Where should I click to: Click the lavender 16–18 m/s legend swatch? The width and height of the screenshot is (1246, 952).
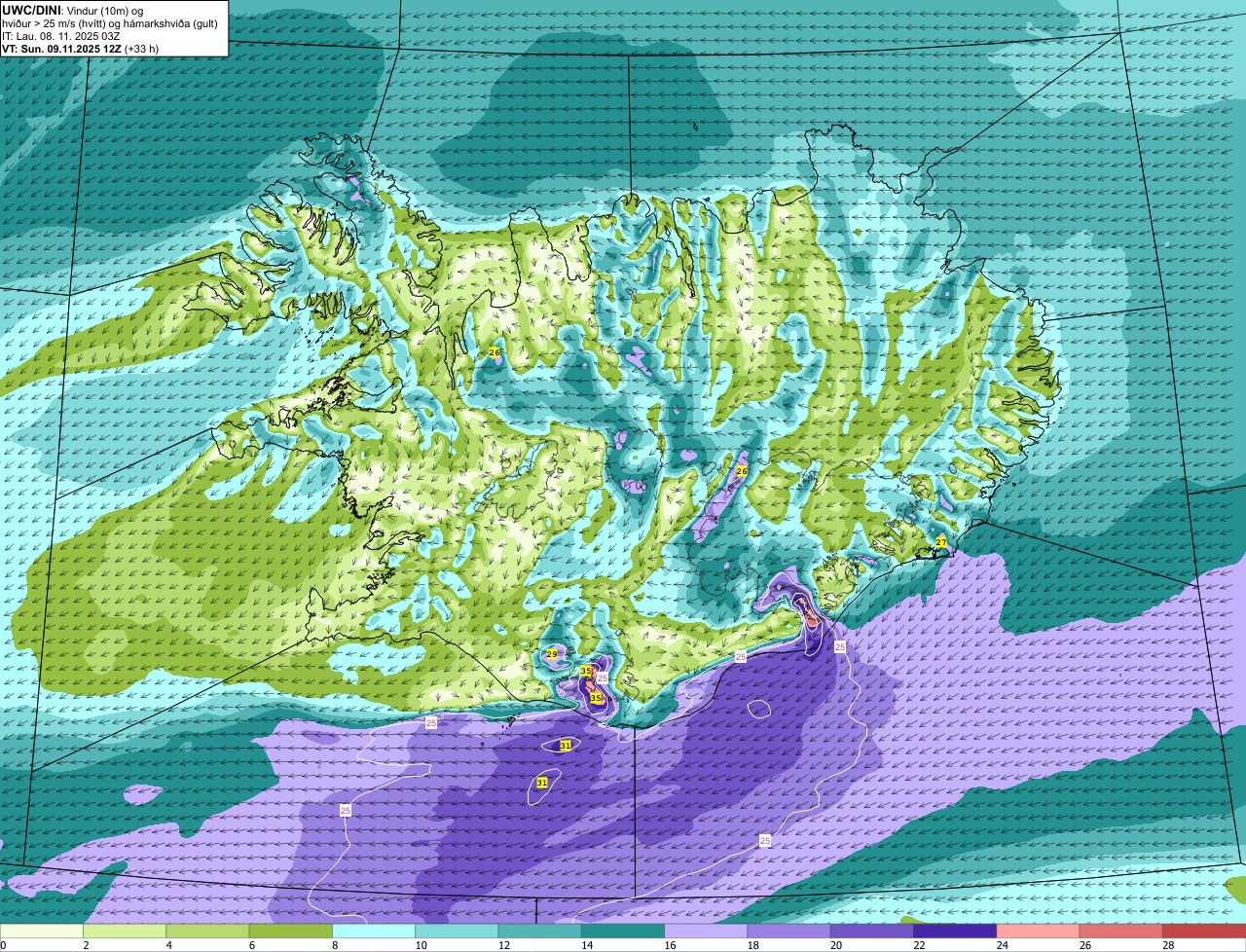click(706, 932)
